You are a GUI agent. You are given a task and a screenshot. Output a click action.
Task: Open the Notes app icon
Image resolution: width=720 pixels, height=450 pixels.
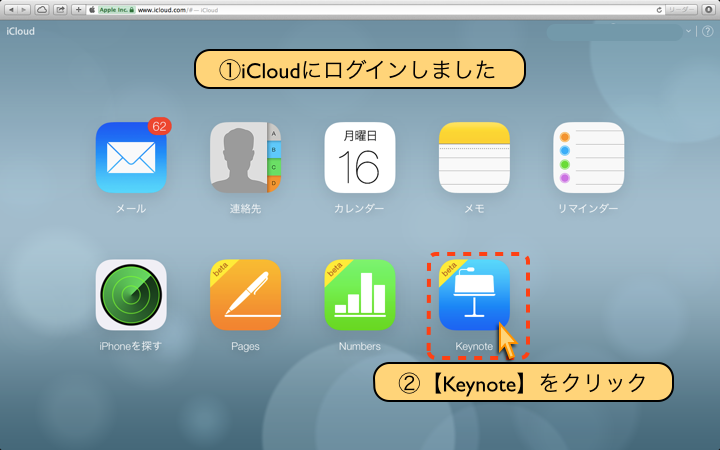[x=474, y=158]
